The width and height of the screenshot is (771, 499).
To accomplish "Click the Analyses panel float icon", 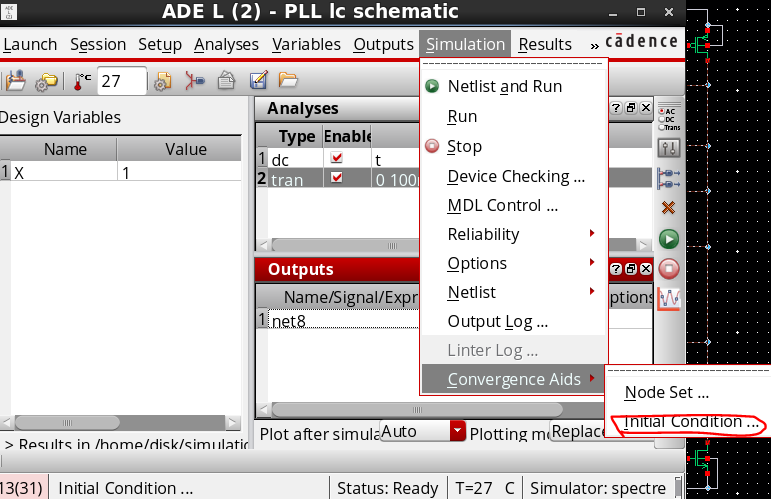I will point(631,108).
